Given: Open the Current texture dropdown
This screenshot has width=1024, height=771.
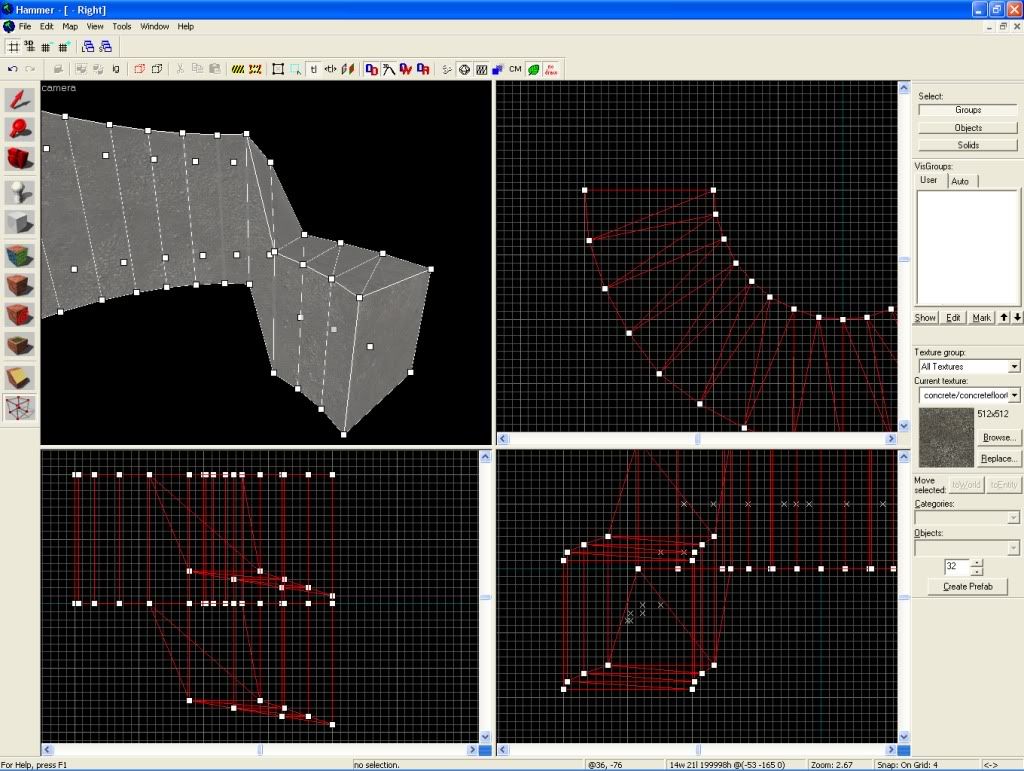Looking at the screenshot, I should (1013, 396).
